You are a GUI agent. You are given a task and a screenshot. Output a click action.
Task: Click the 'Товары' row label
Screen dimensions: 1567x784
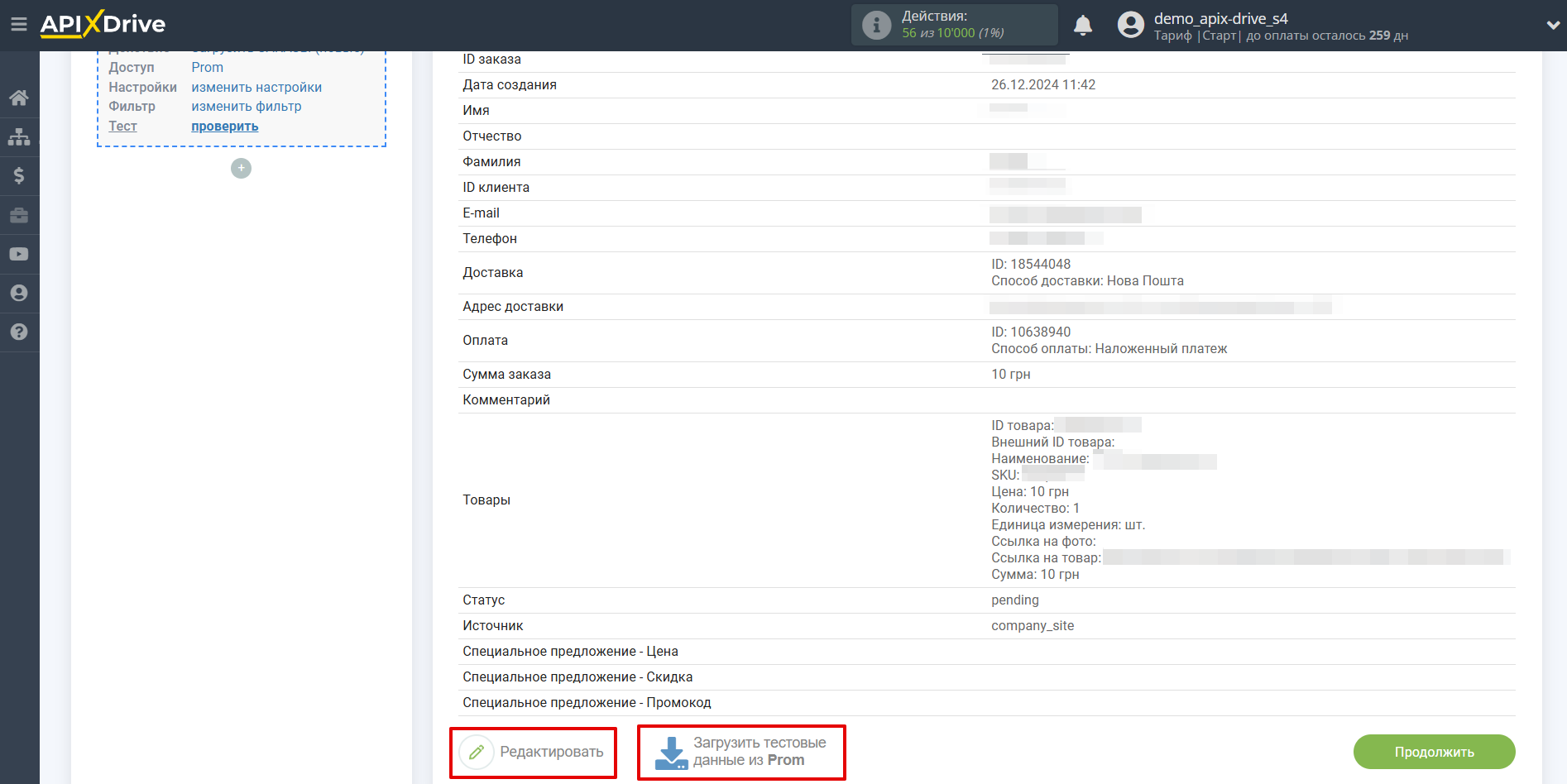[486, 500]
